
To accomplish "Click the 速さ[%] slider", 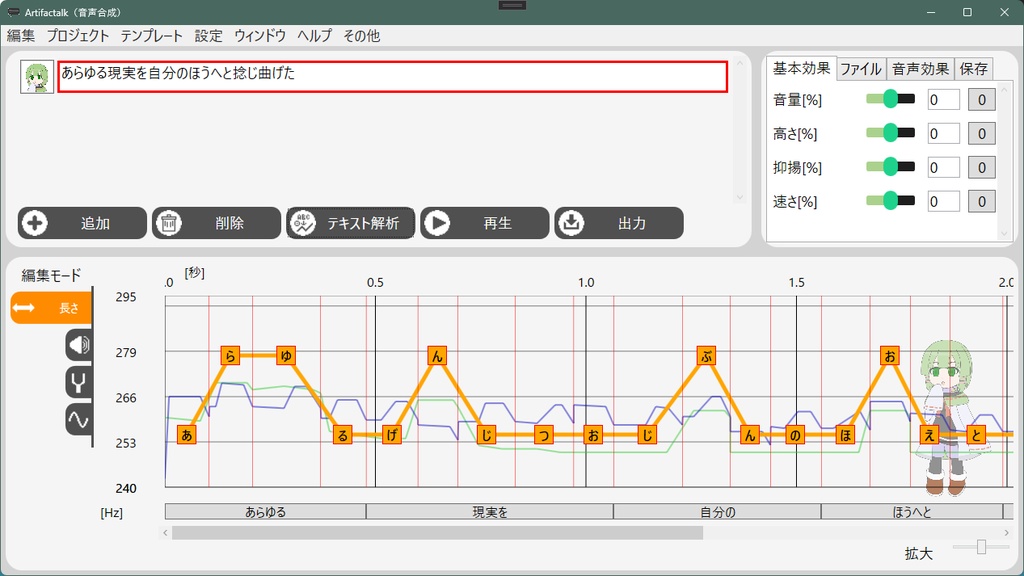I will coord(891,201).
